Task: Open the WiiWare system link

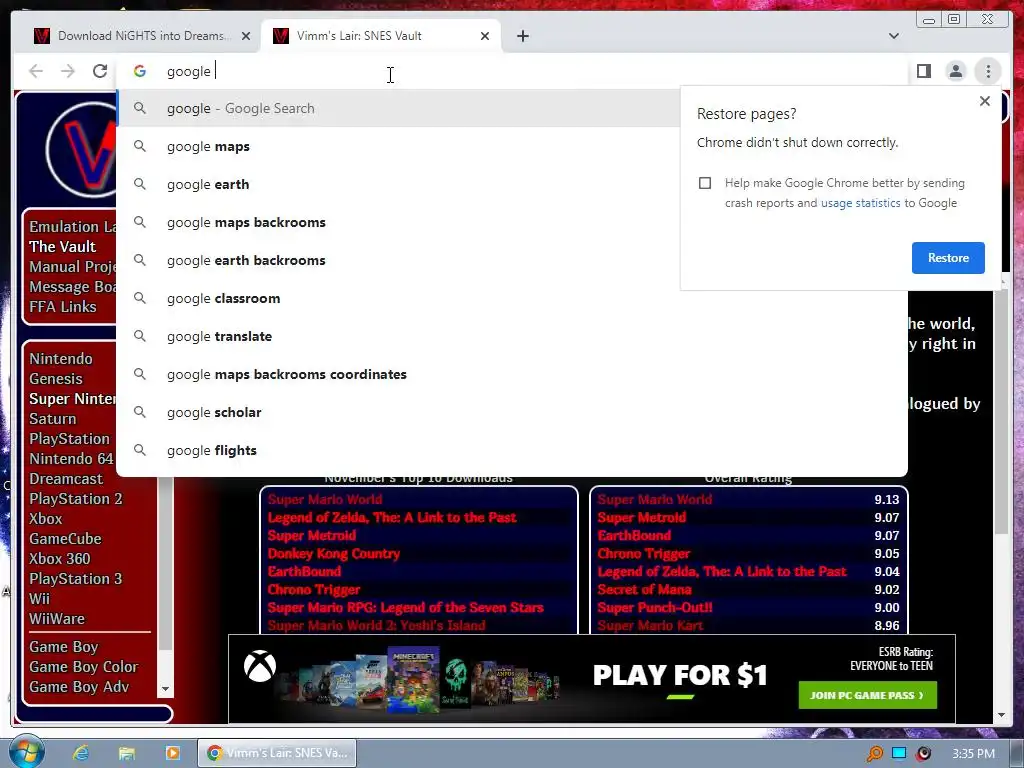Action: pos(57,619)
